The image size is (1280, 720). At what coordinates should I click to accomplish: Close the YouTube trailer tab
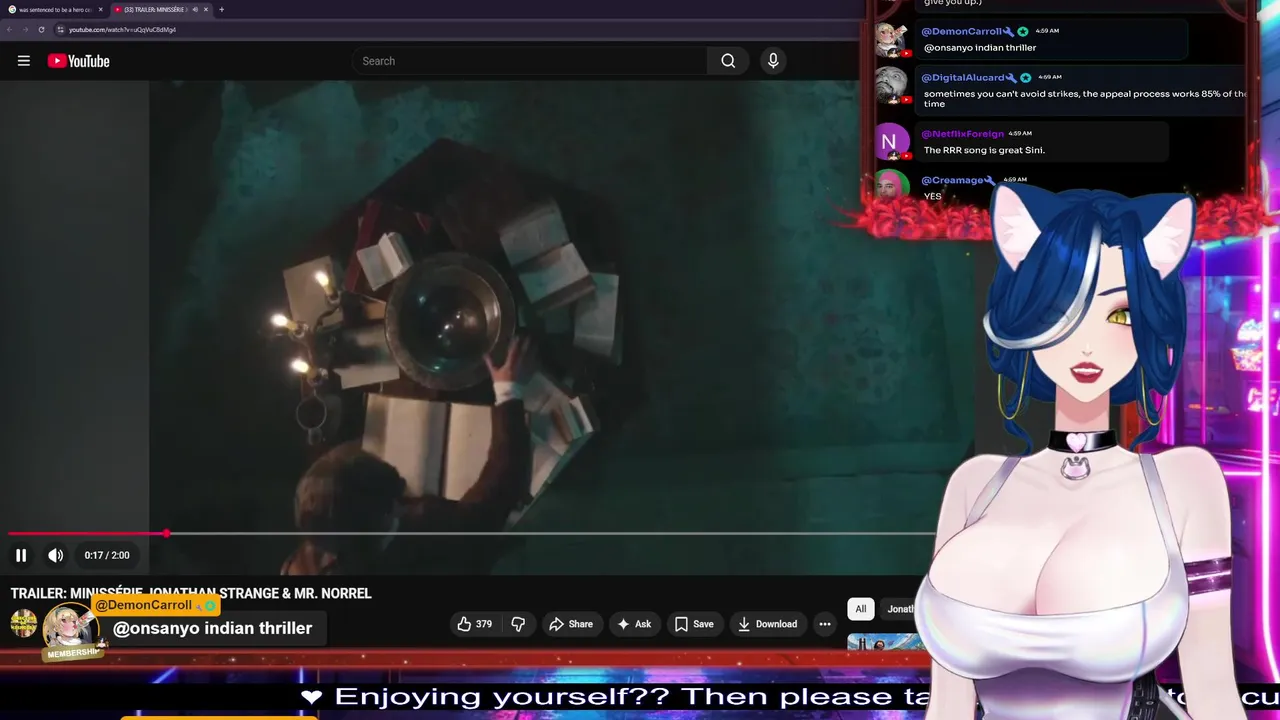[206, 9]
